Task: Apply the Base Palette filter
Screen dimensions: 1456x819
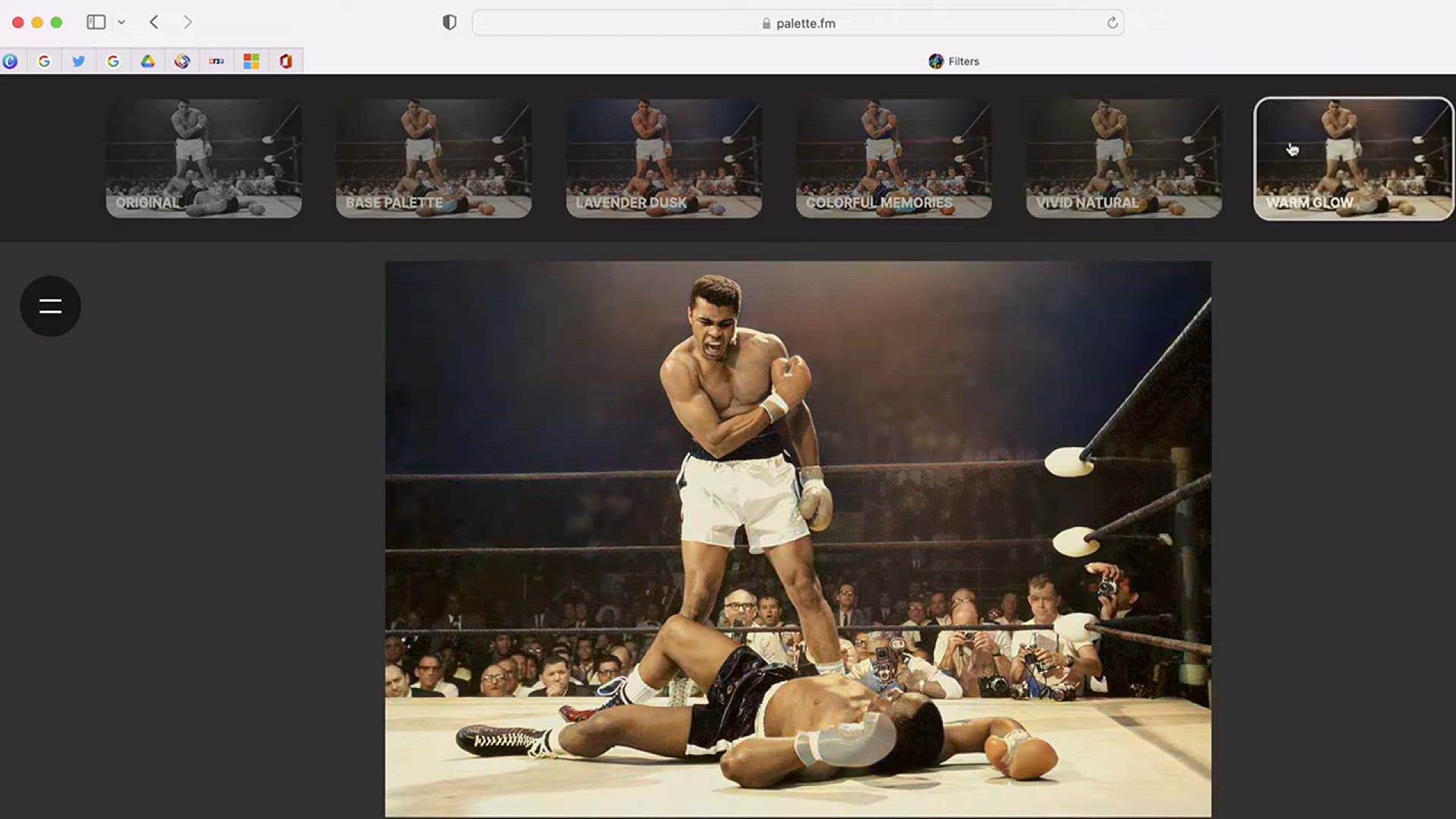Action: (434, 158)
